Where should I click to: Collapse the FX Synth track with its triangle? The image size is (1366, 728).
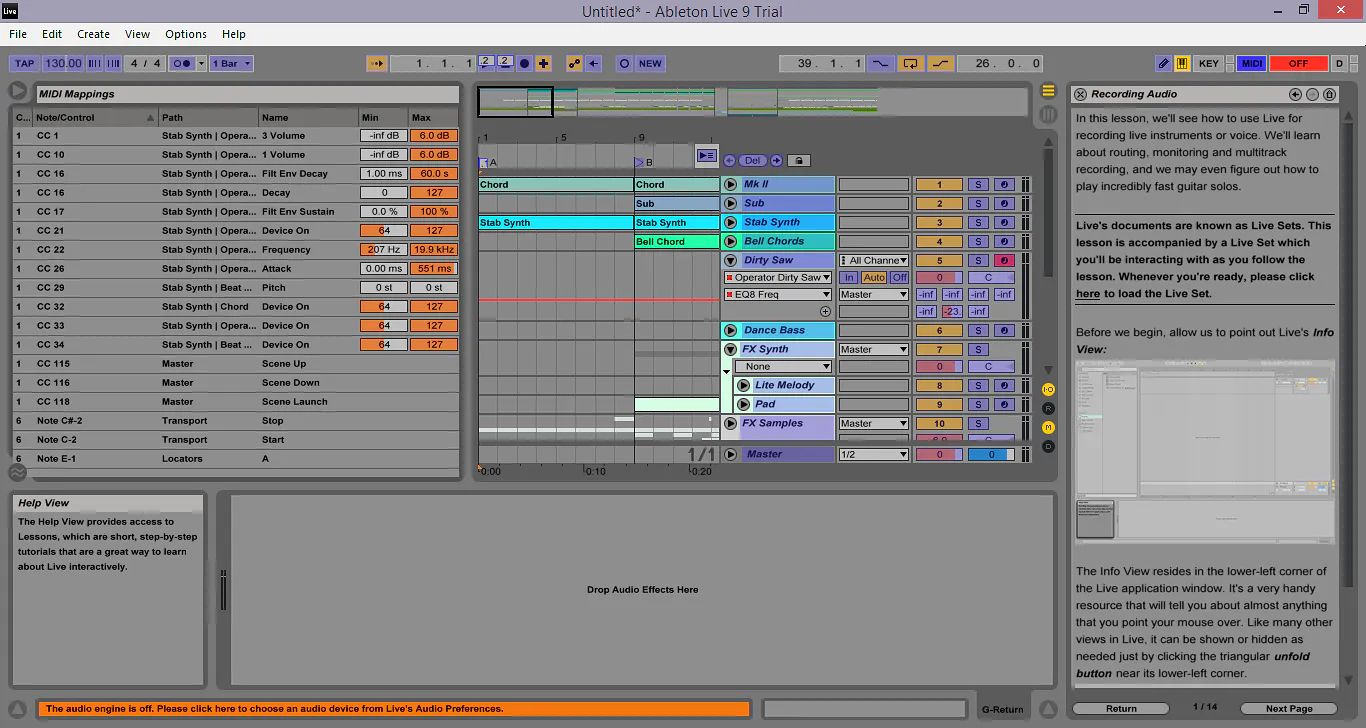tap(731, 349)
